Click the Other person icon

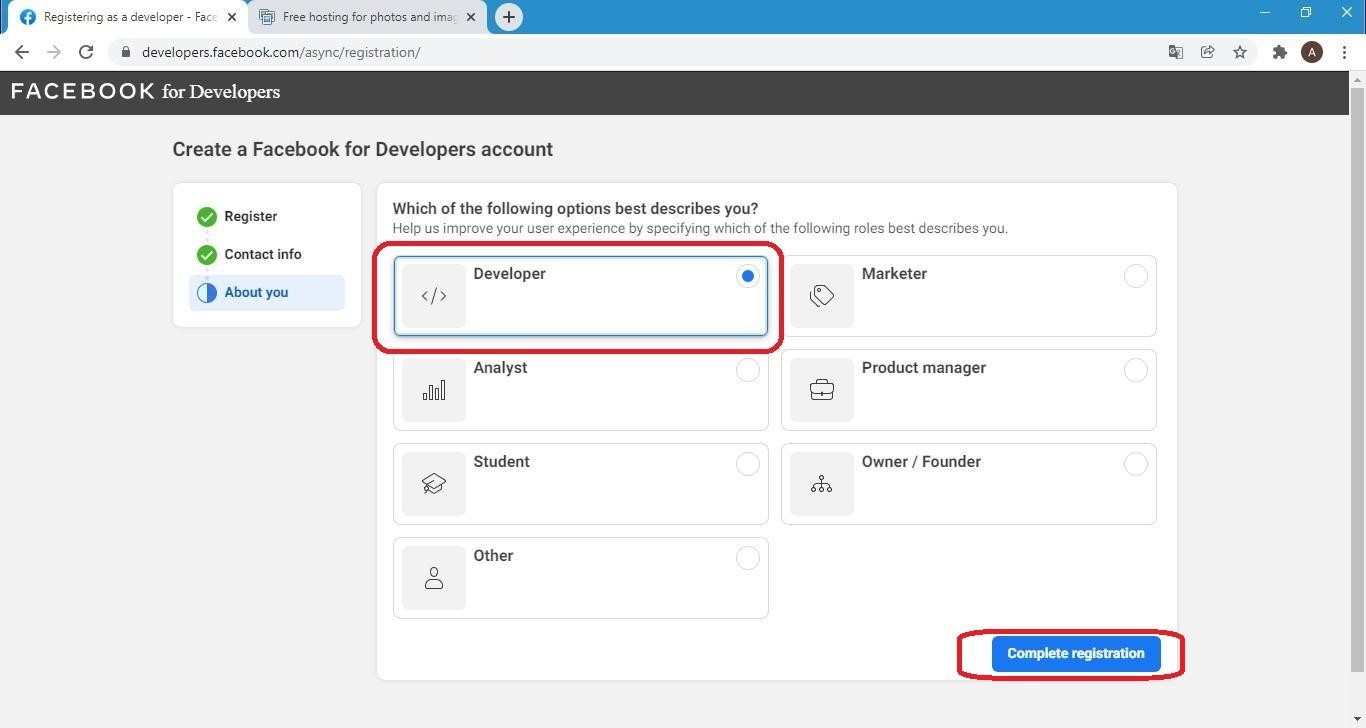pyautogui.click(x=434, y=578)
